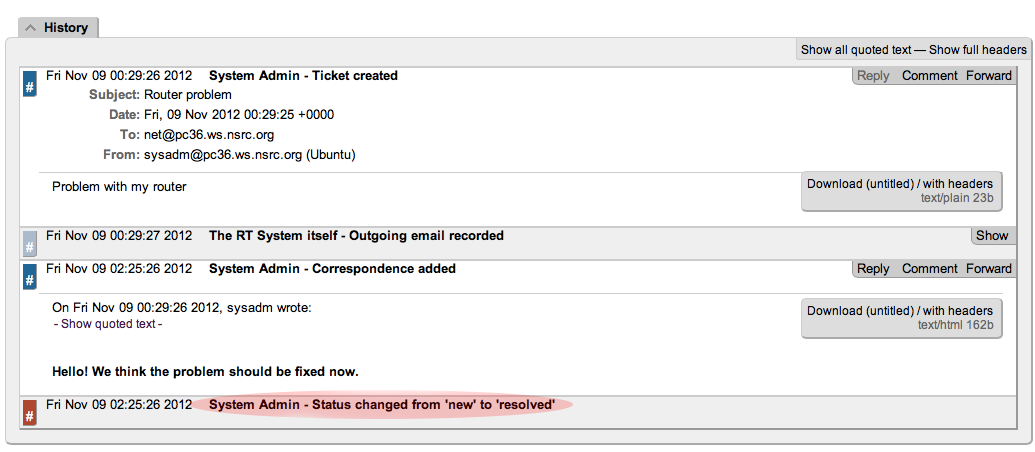Click the red # anchor for Status changed
Screen dimensions: 1035x452
(x=30, y=412)
